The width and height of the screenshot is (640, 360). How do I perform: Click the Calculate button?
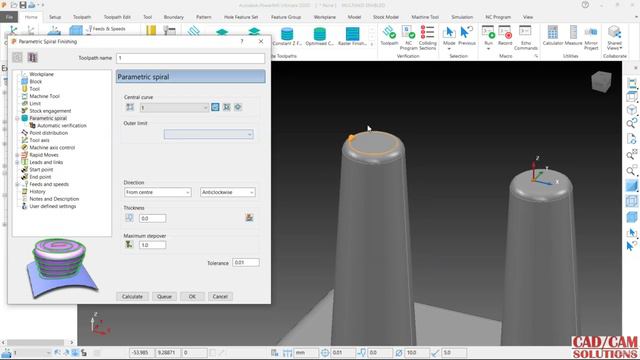tap(132, 296)
